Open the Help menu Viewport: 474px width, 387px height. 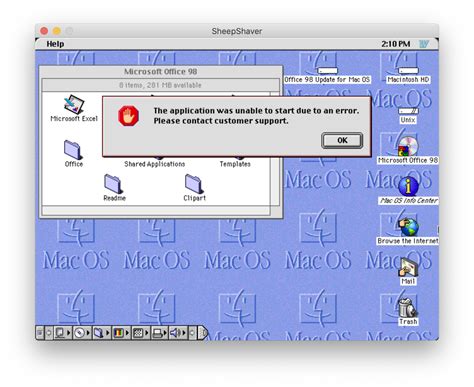coord(55,44)
